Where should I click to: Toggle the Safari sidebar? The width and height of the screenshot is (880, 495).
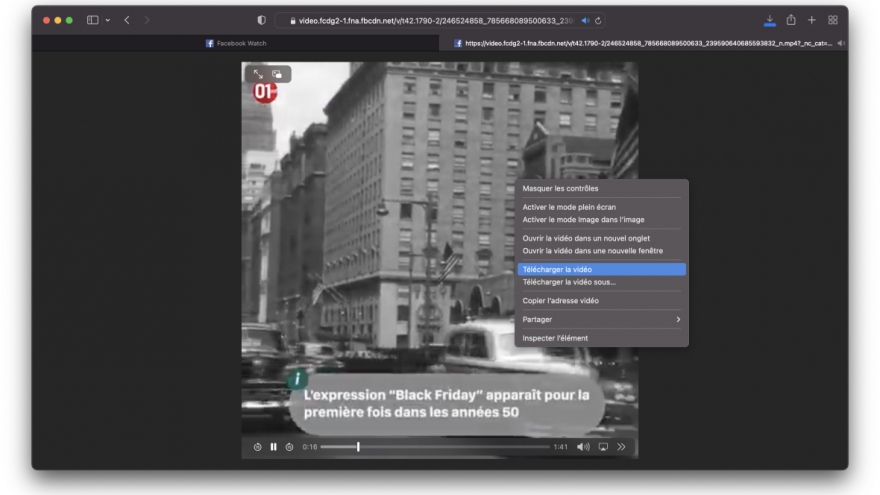click(93, 20)
